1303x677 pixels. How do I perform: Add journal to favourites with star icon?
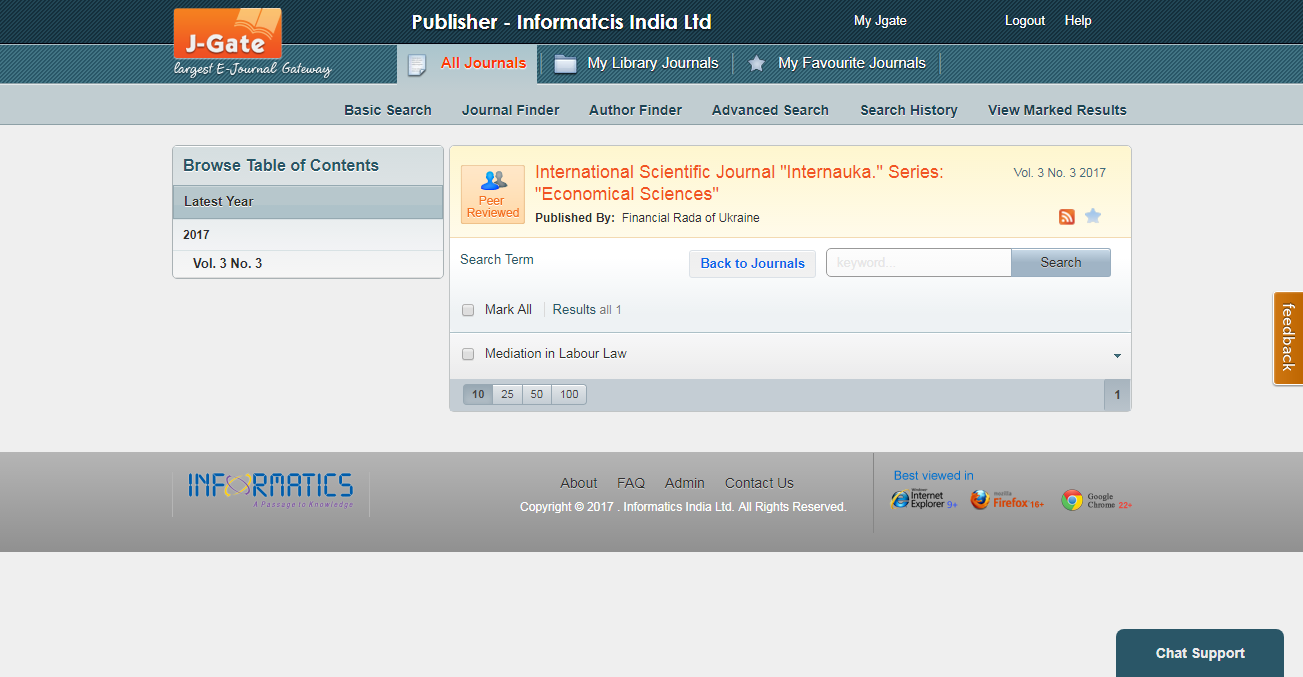coord(1093,216)
